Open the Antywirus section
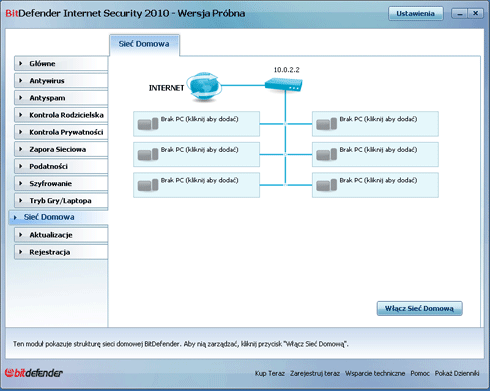 click(61, 81)
